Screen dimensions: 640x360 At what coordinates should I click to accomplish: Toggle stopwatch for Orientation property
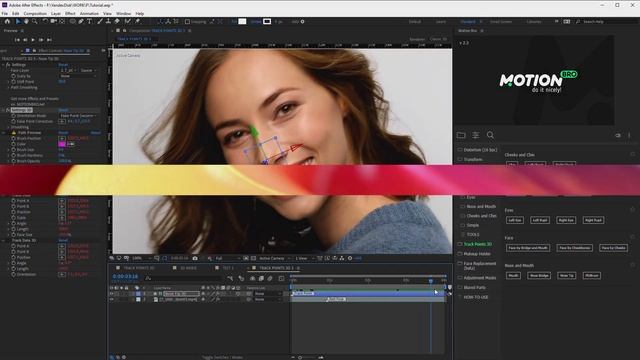point(13,275)
